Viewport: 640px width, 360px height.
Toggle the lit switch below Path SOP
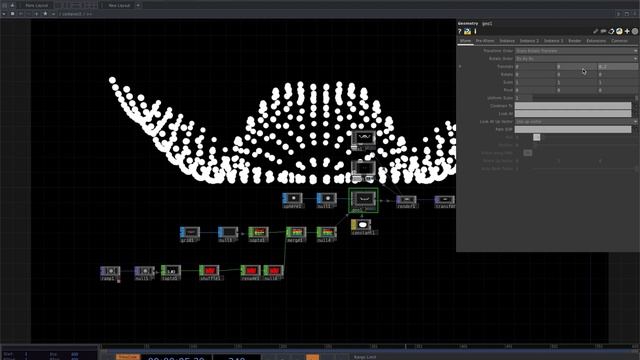click(537, 137)
